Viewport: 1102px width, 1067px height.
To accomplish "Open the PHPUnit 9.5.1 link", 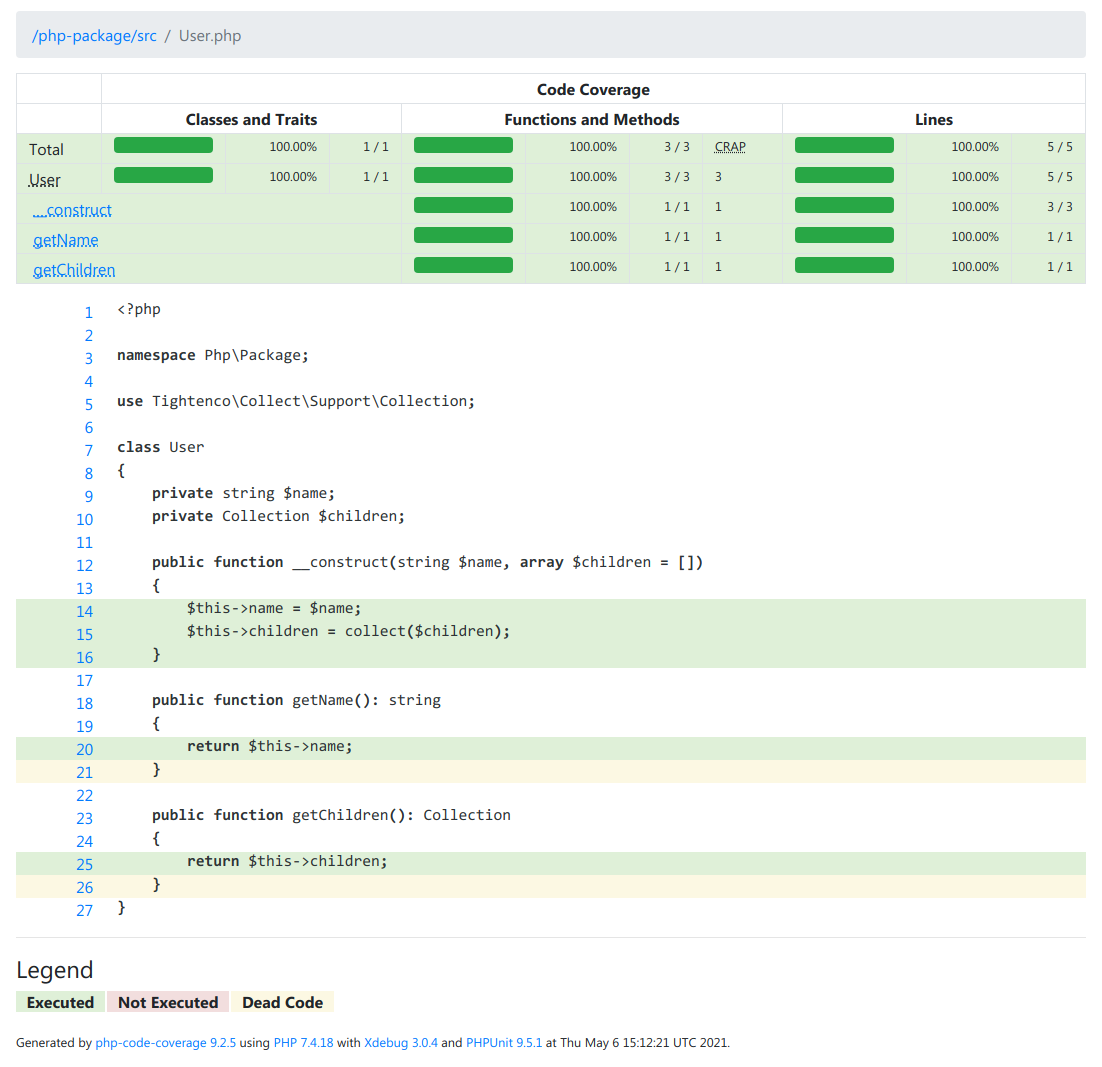I will click(504, 1043).
